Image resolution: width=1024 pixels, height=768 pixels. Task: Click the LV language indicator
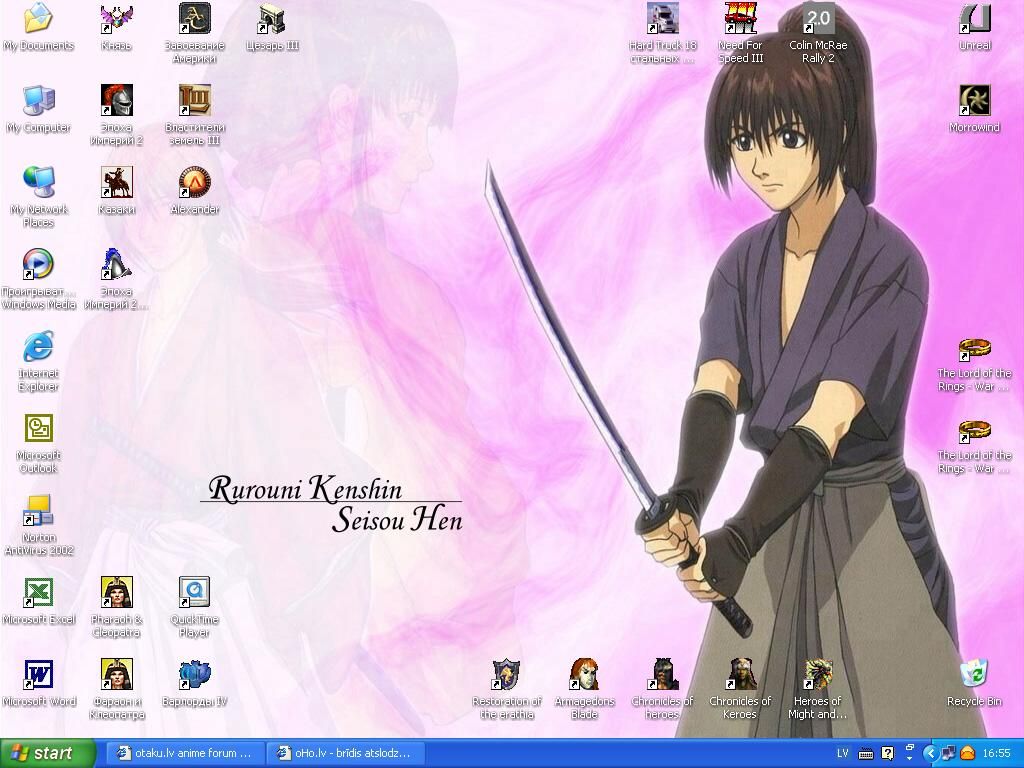pyautogui.click(x=842, y=754)
